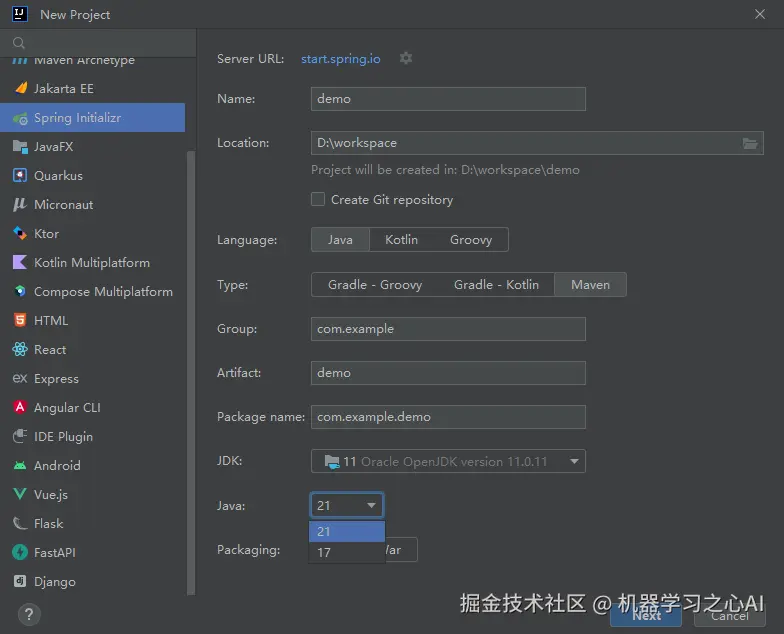Click the HTML5 icon
784x634 pixels.
click(20, 320)
